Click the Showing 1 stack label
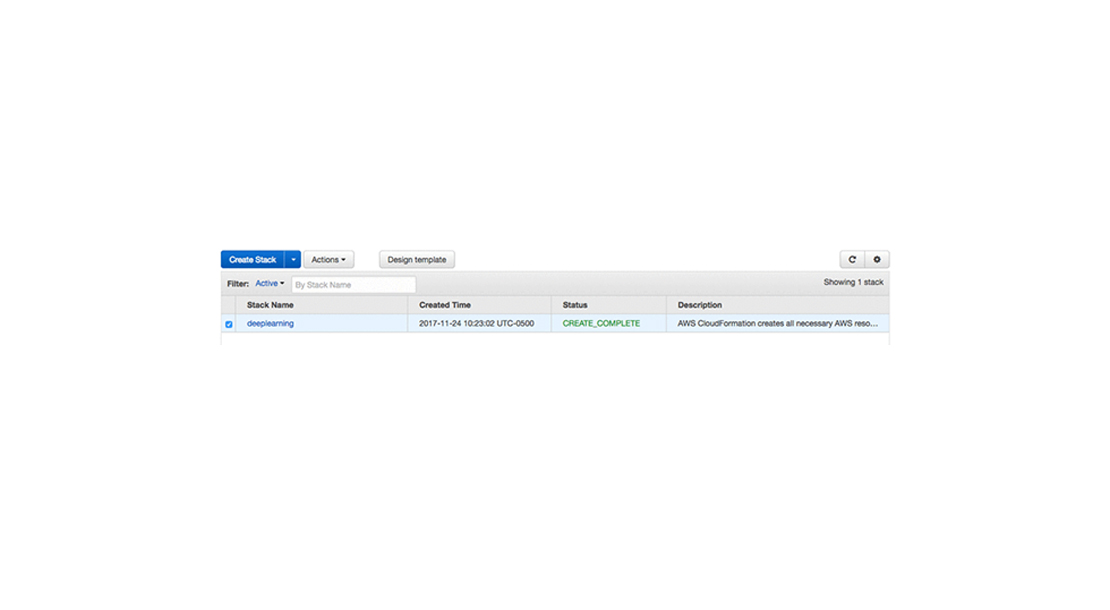The height and width of the screenshot is (610, 1110). click(x=853, y=283)
